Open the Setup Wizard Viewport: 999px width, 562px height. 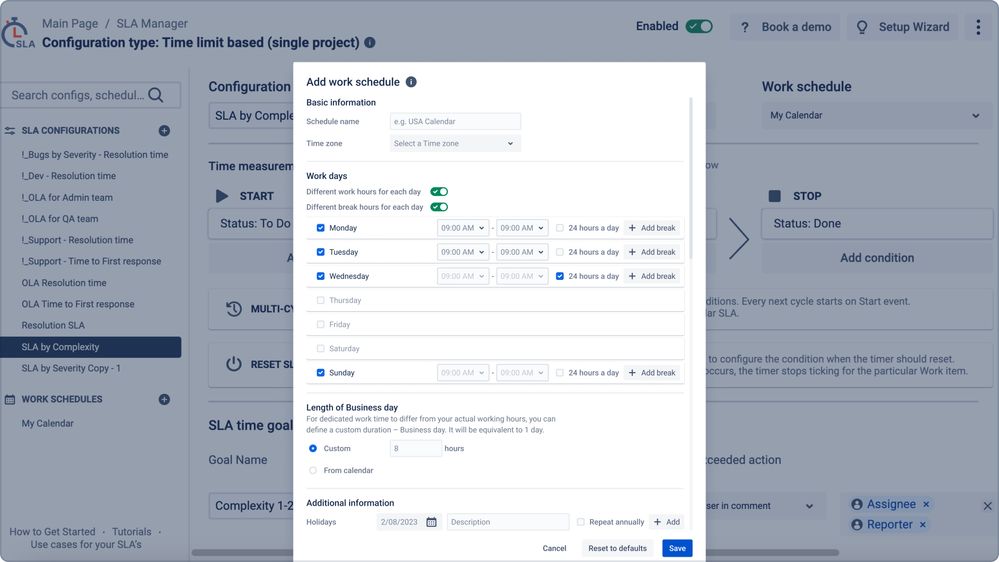pyautogui.click(x=903, y=27)
